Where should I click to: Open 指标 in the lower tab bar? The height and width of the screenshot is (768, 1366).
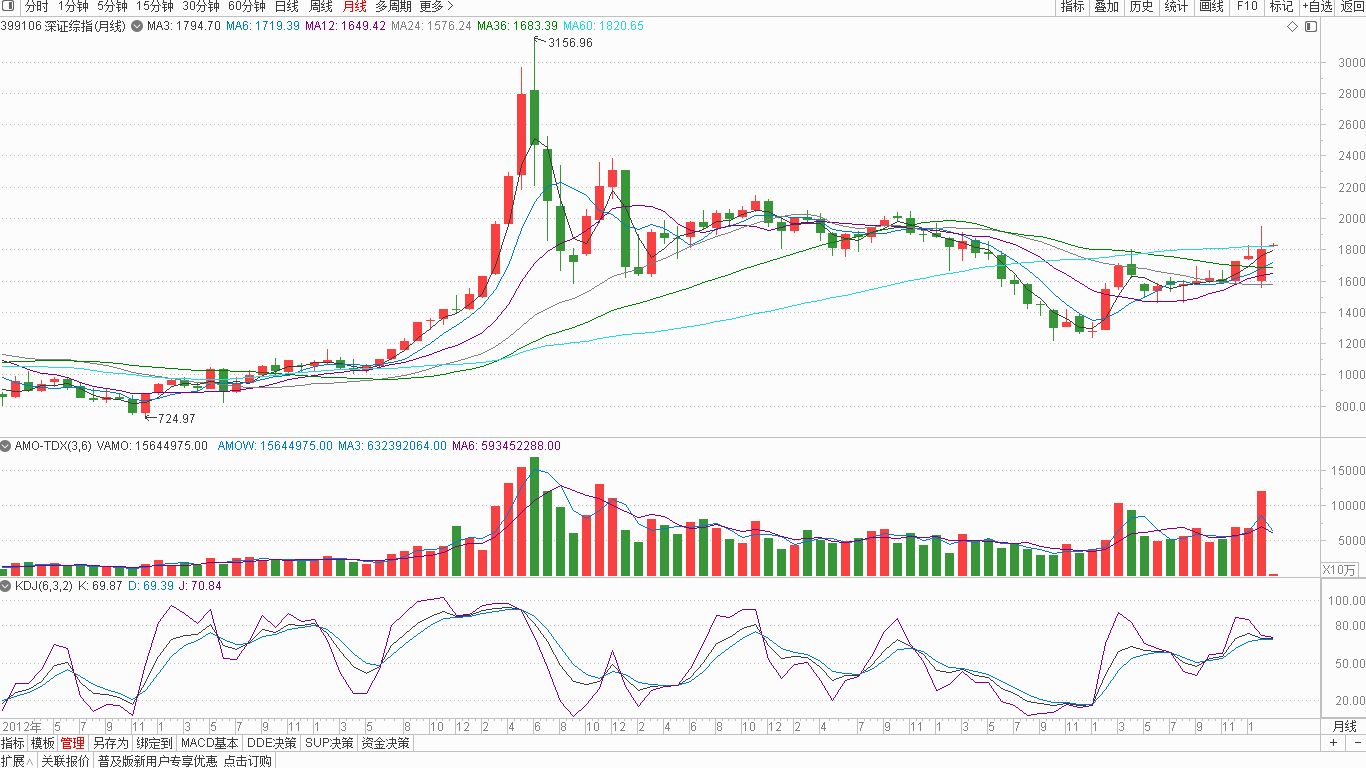(12, 743)
